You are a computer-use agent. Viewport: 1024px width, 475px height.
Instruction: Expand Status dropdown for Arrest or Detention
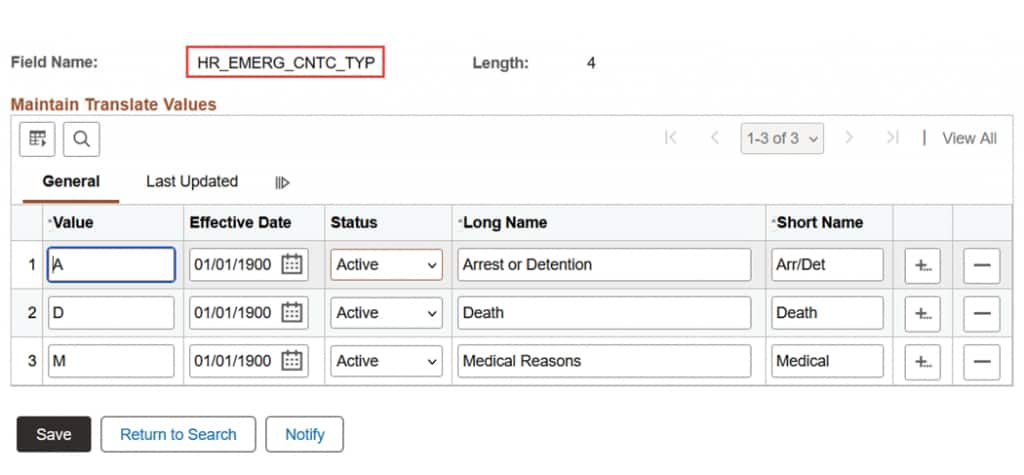[386, 265]
